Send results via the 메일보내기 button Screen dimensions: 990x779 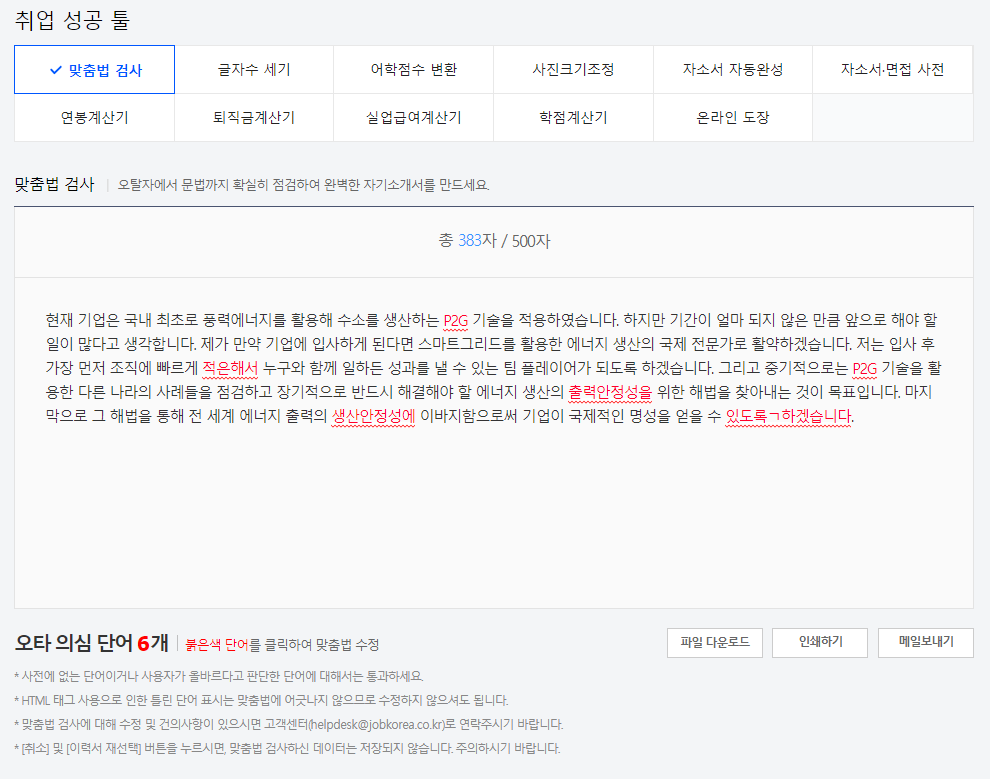pyautogui.click(x=925, y=643)
